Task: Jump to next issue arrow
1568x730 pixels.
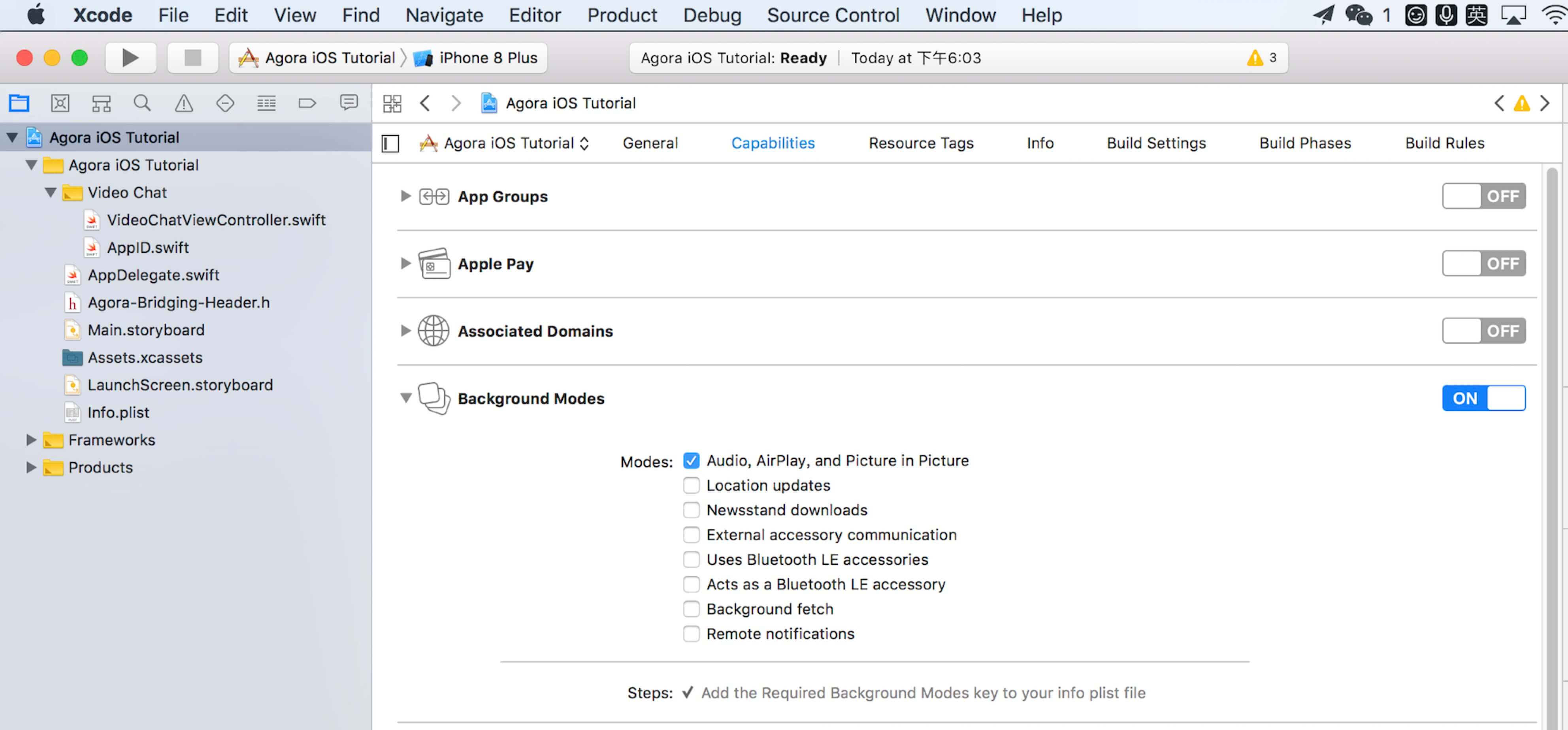Action: point(1544,103)
